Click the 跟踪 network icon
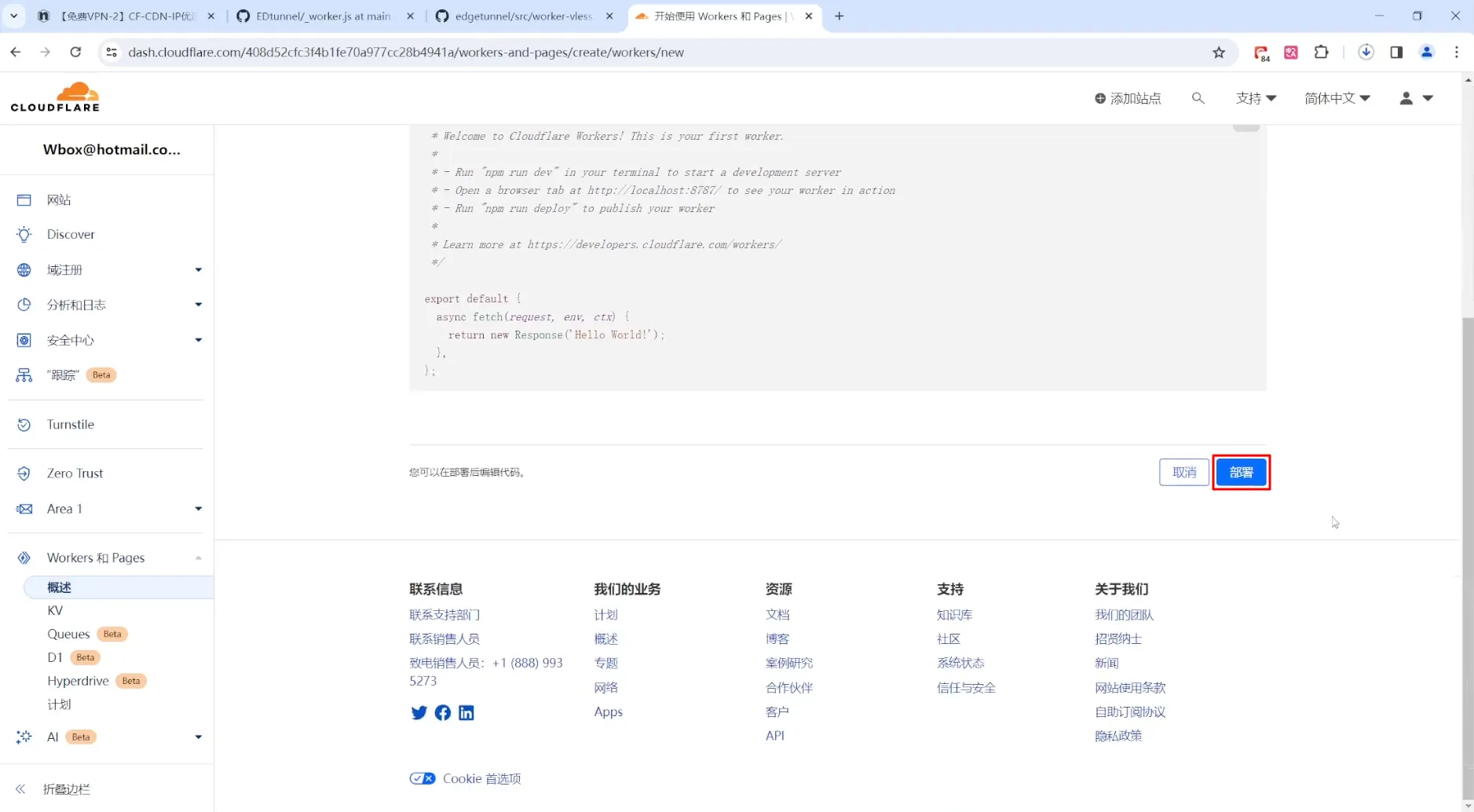1474x812 pixels. pyautogui.click(x=24, y=375)
